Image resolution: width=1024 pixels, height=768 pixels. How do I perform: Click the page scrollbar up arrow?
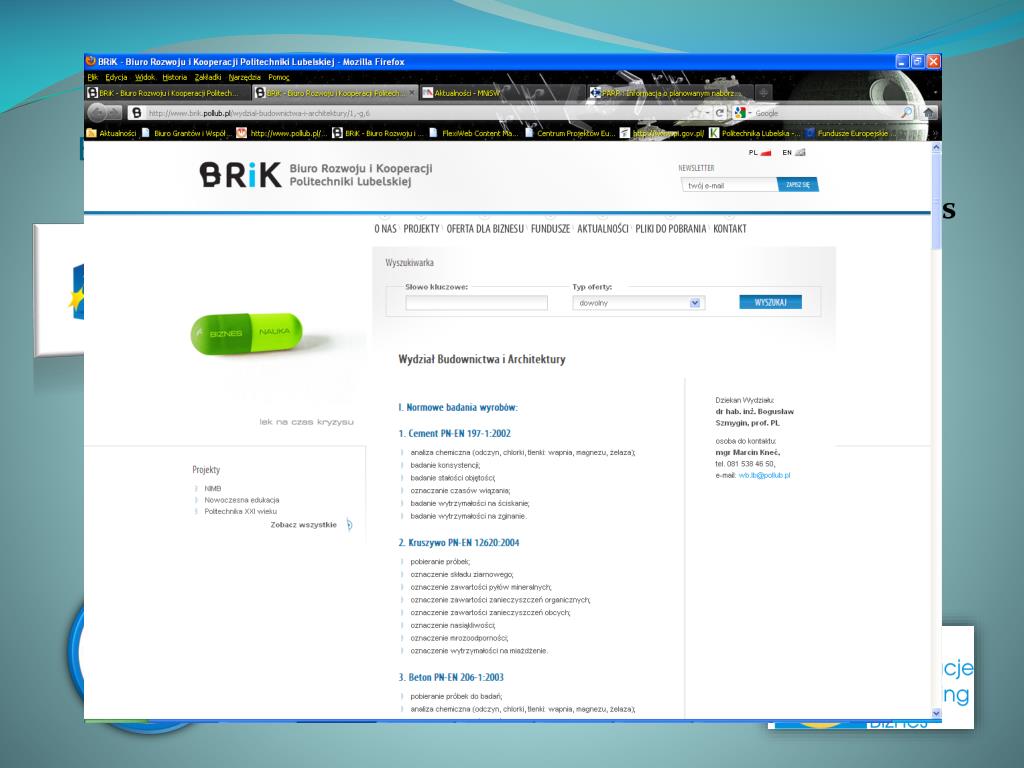tap(936, 148)
